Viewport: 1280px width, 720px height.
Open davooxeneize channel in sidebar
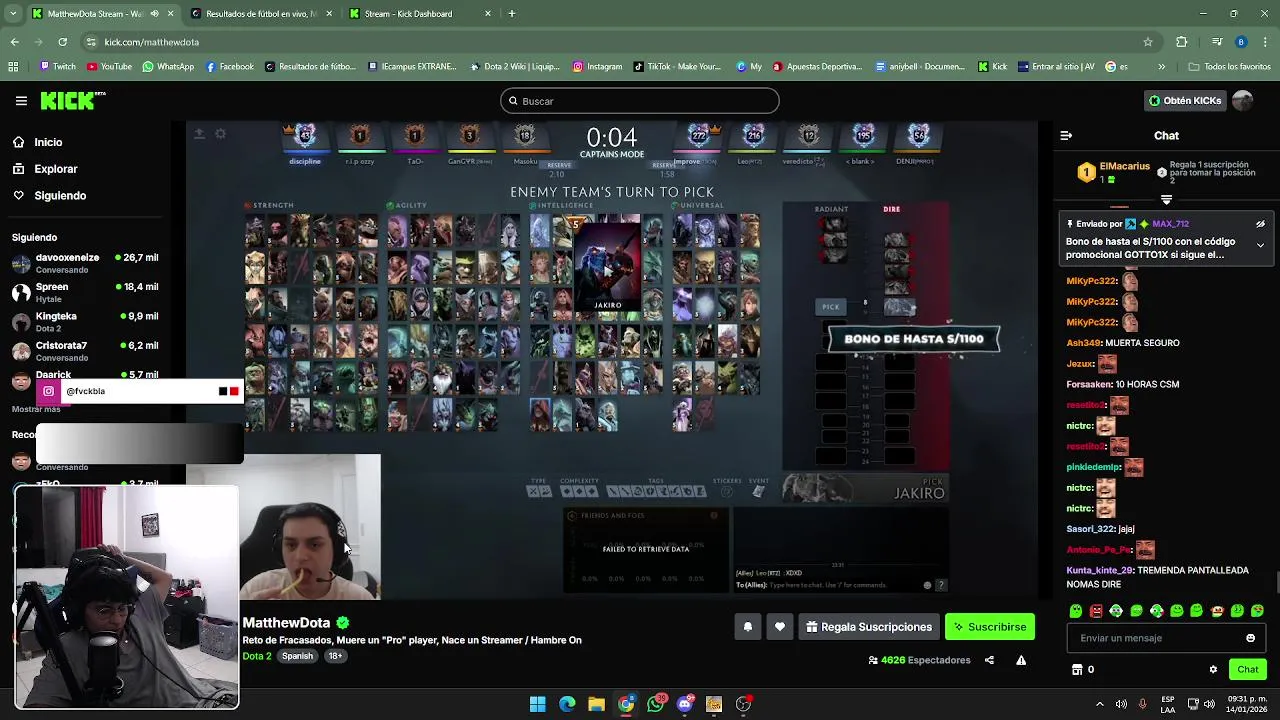click(85, 263)
